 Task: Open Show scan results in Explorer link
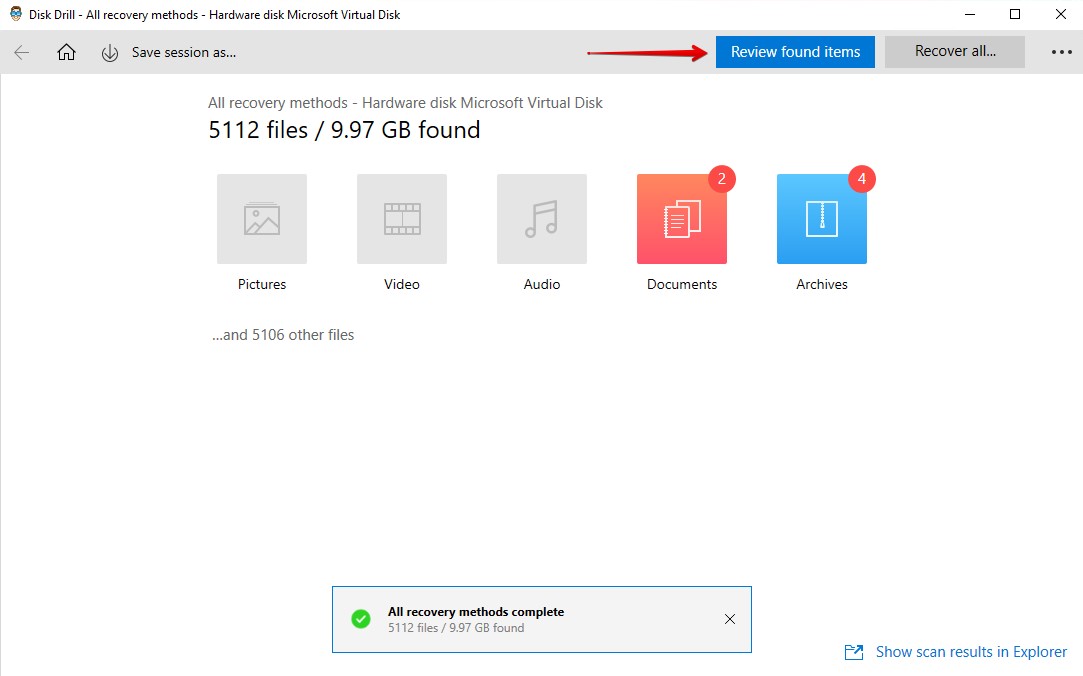tap(971, 652)
